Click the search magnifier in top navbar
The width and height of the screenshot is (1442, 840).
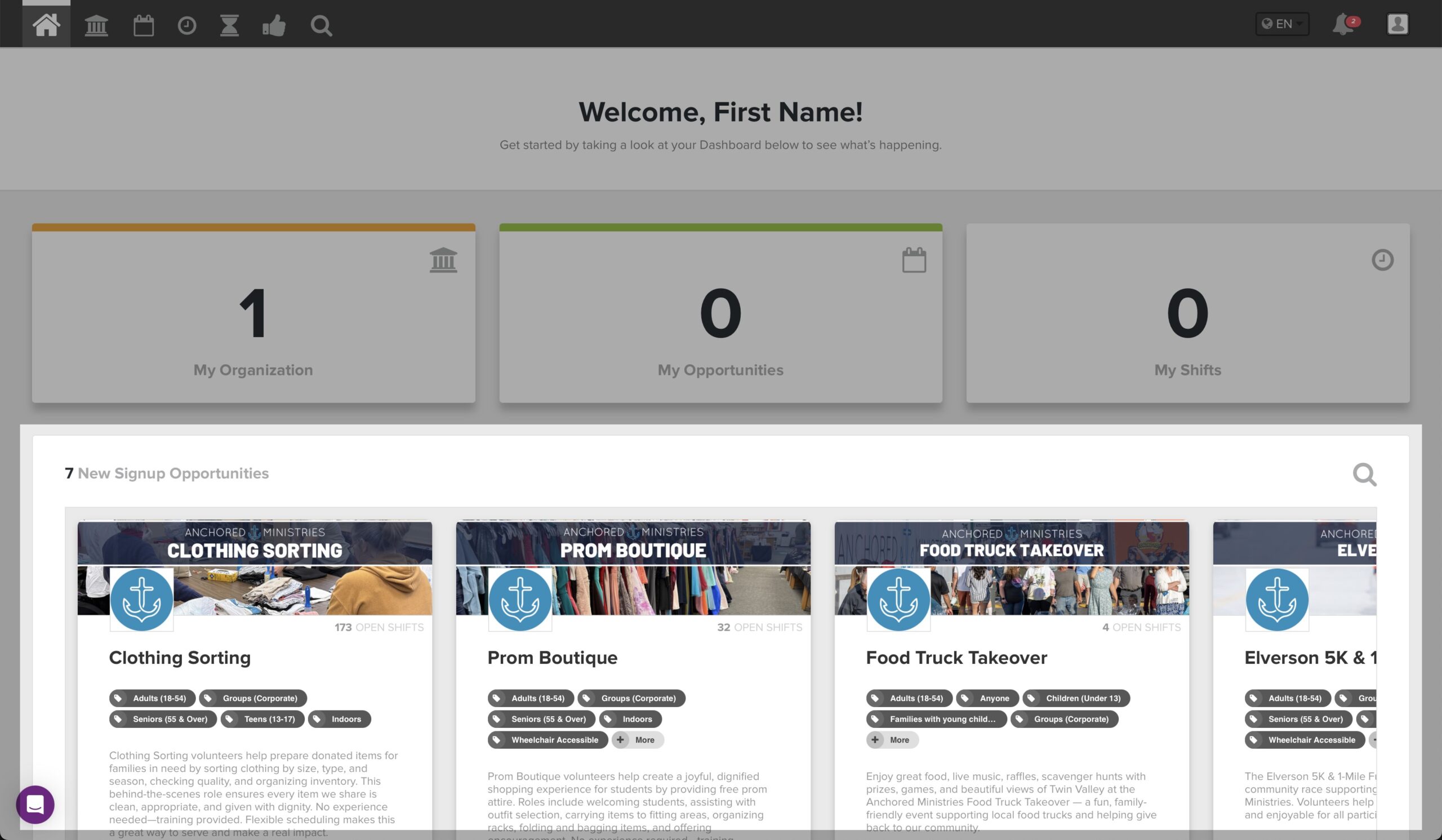pos(321,25)
